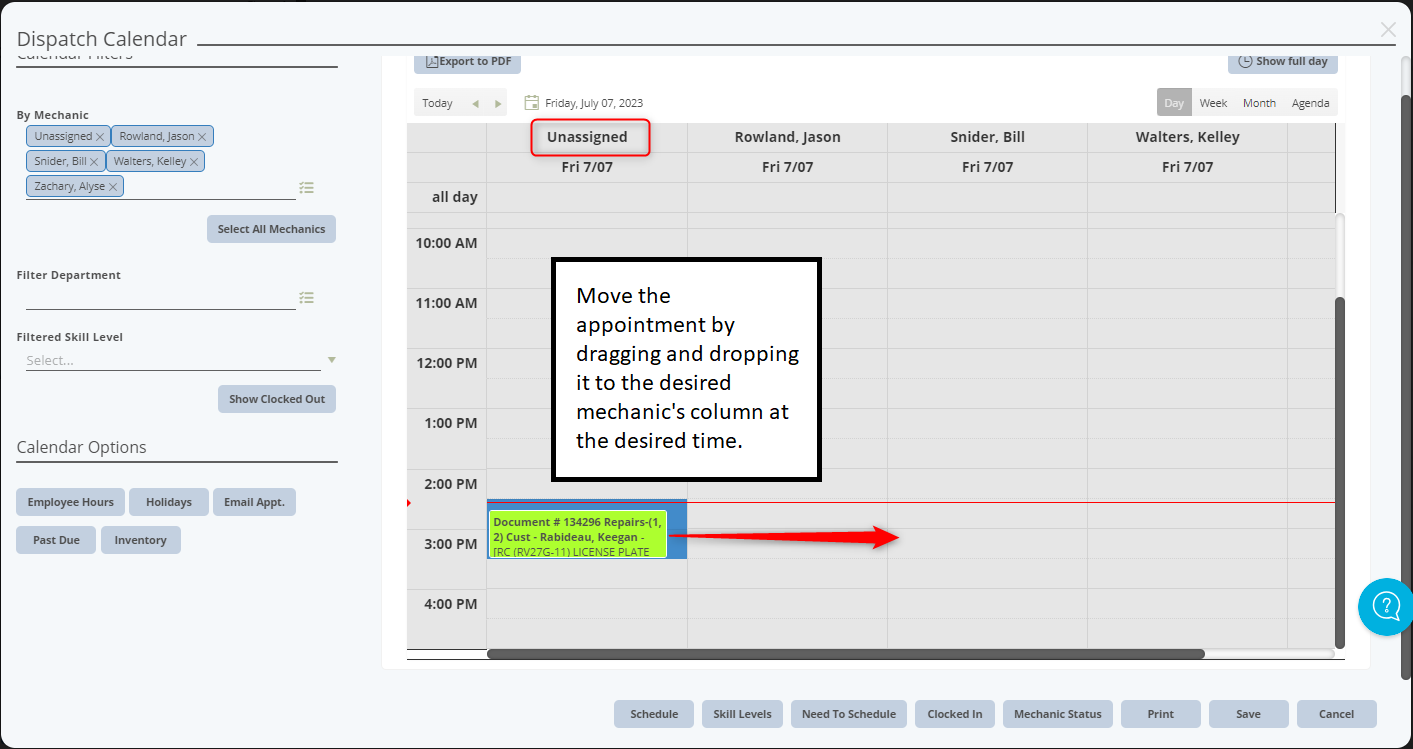Remove Zachary, Alyse from mechanic filter
Viewport: 1413px width, 749px height.
[x=113, y=187]
